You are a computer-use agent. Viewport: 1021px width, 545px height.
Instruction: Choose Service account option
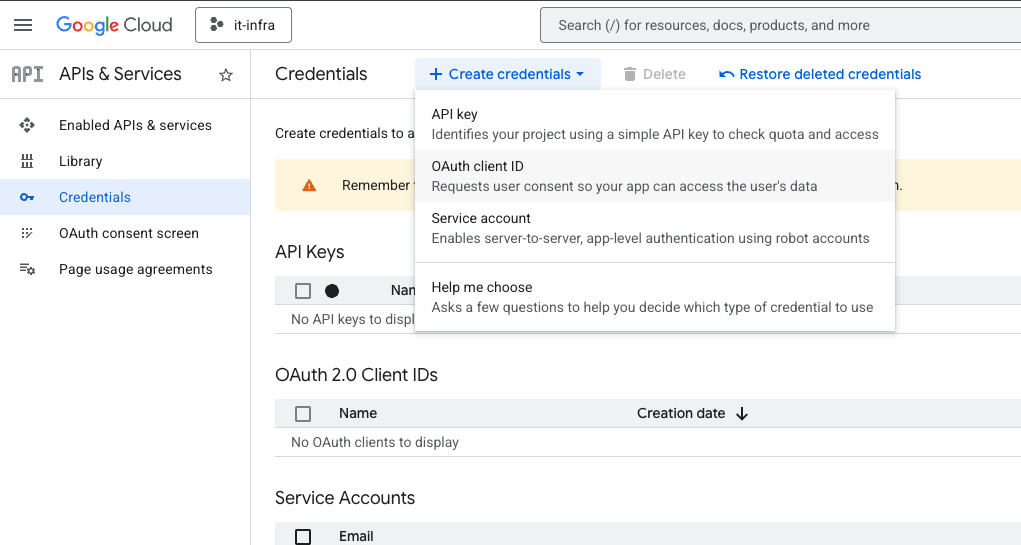click(655, 229)
